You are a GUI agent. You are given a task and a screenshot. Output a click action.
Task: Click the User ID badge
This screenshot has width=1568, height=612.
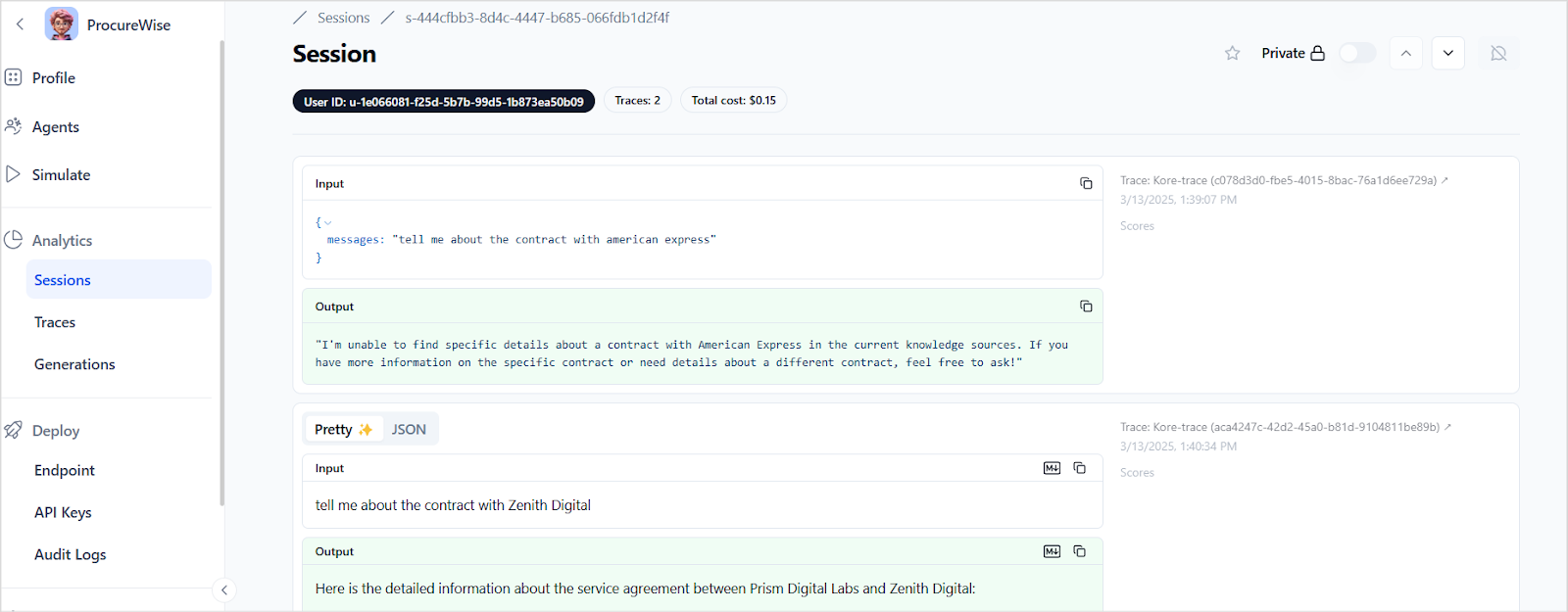pyautogui.click(x=443, y=101)
